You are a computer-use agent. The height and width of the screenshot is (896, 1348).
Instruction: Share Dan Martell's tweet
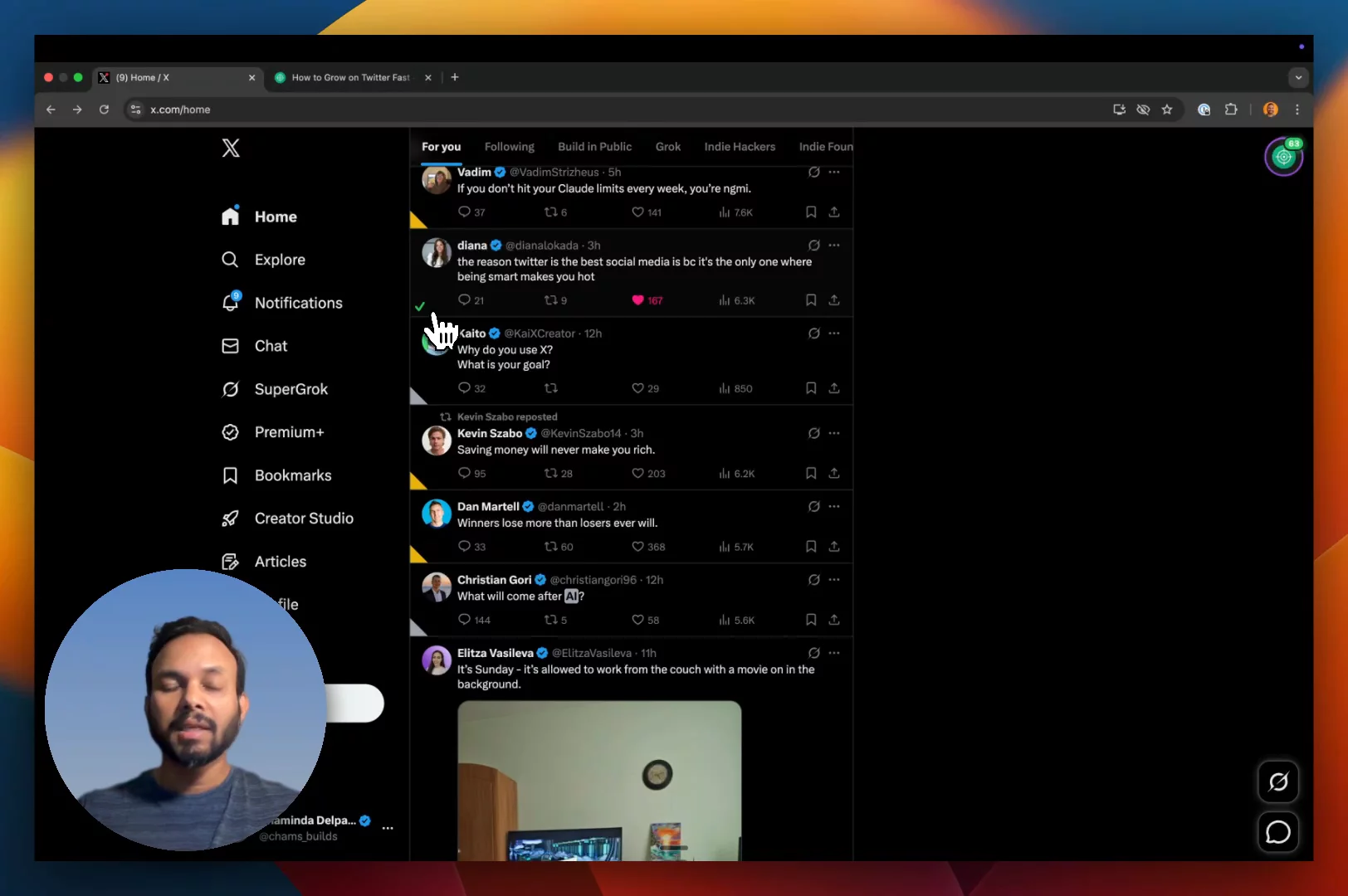(834, 547)
